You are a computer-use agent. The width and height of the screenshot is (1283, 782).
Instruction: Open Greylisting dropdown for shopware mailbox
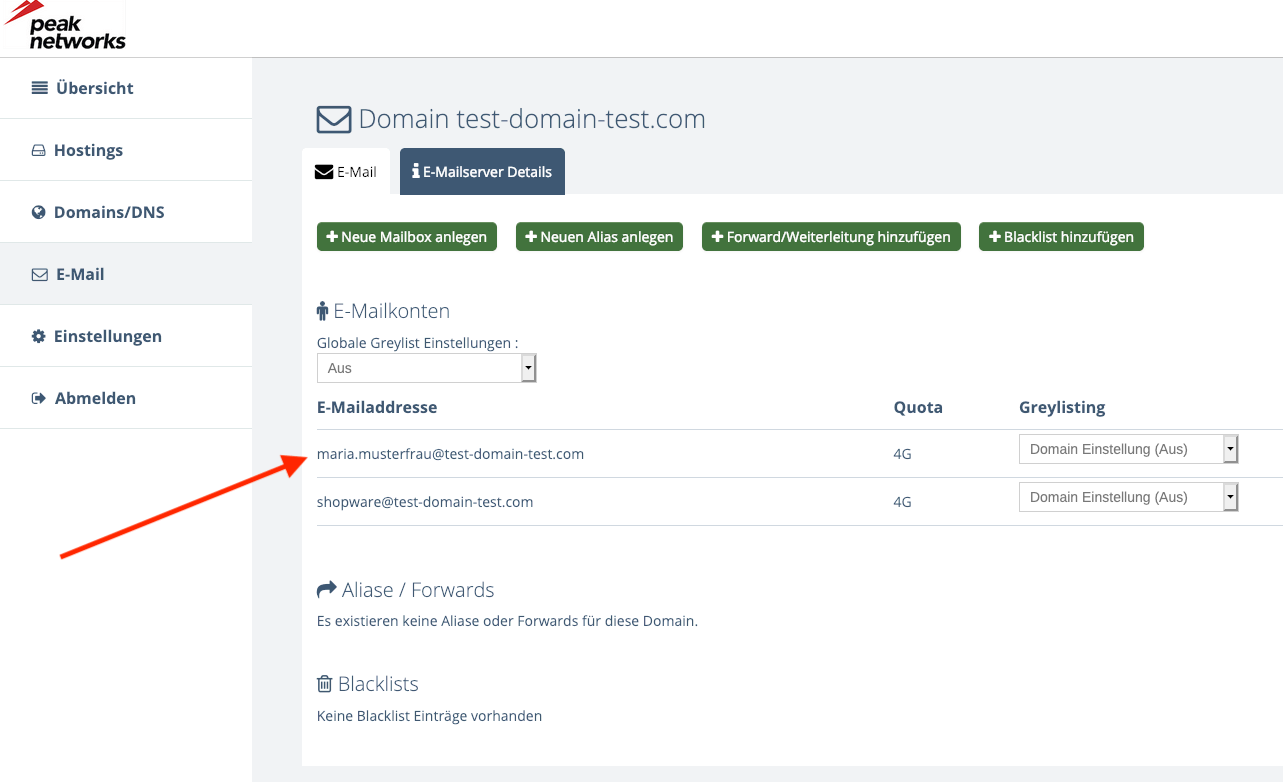(1128, 498)
